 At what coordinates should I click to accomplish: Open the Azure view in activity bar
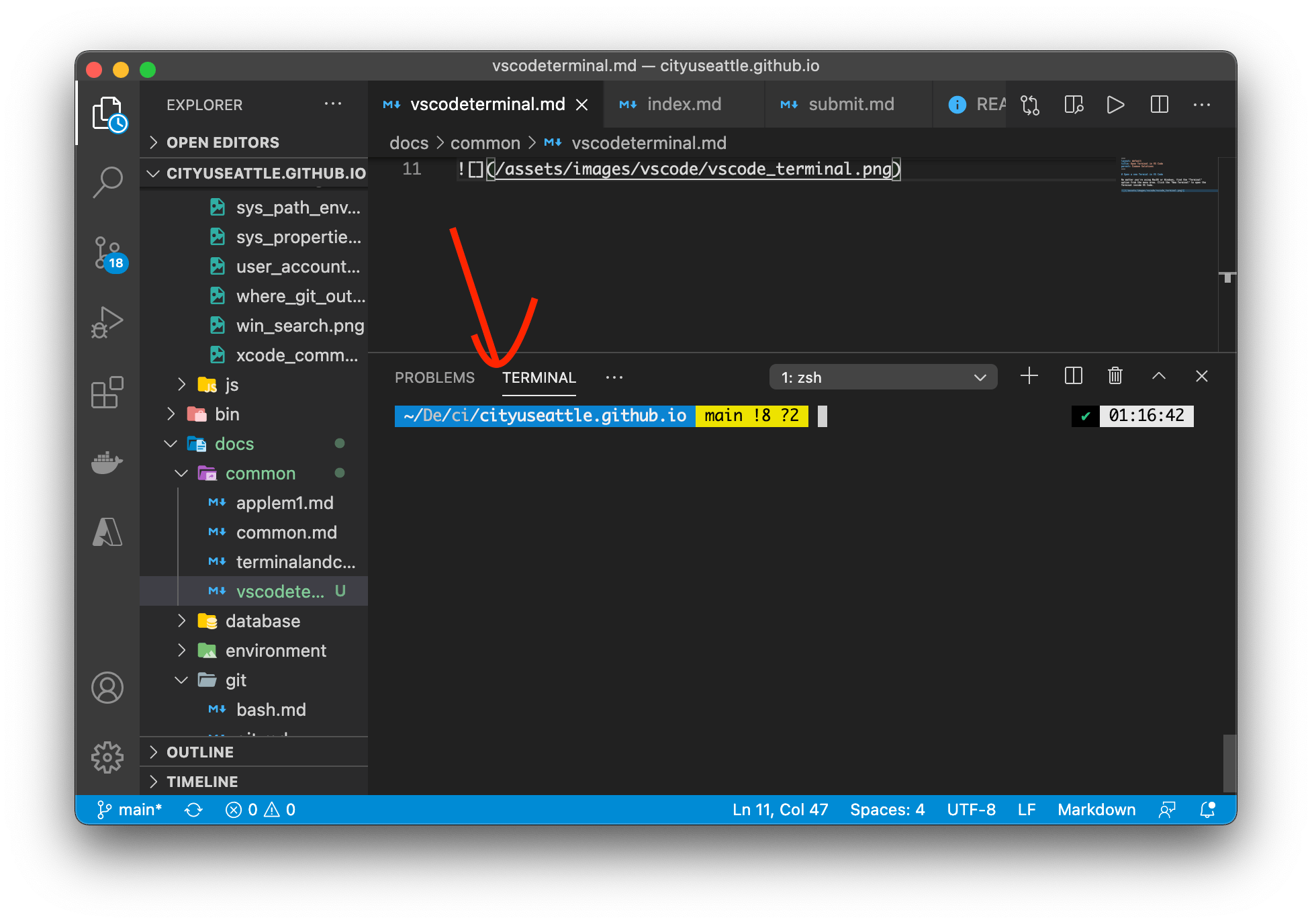pos(107,533)
